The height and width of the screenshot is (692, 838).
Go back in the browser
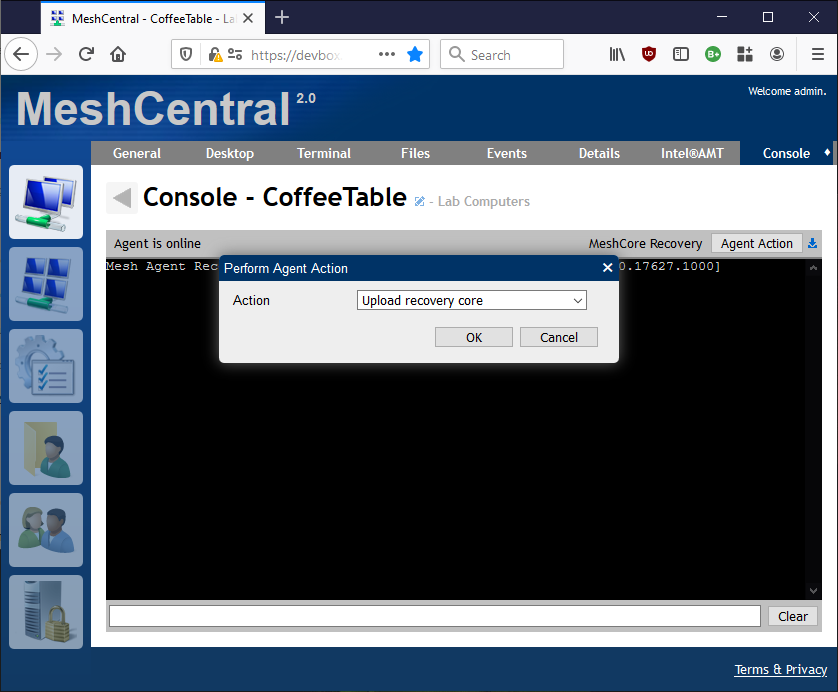21,54
